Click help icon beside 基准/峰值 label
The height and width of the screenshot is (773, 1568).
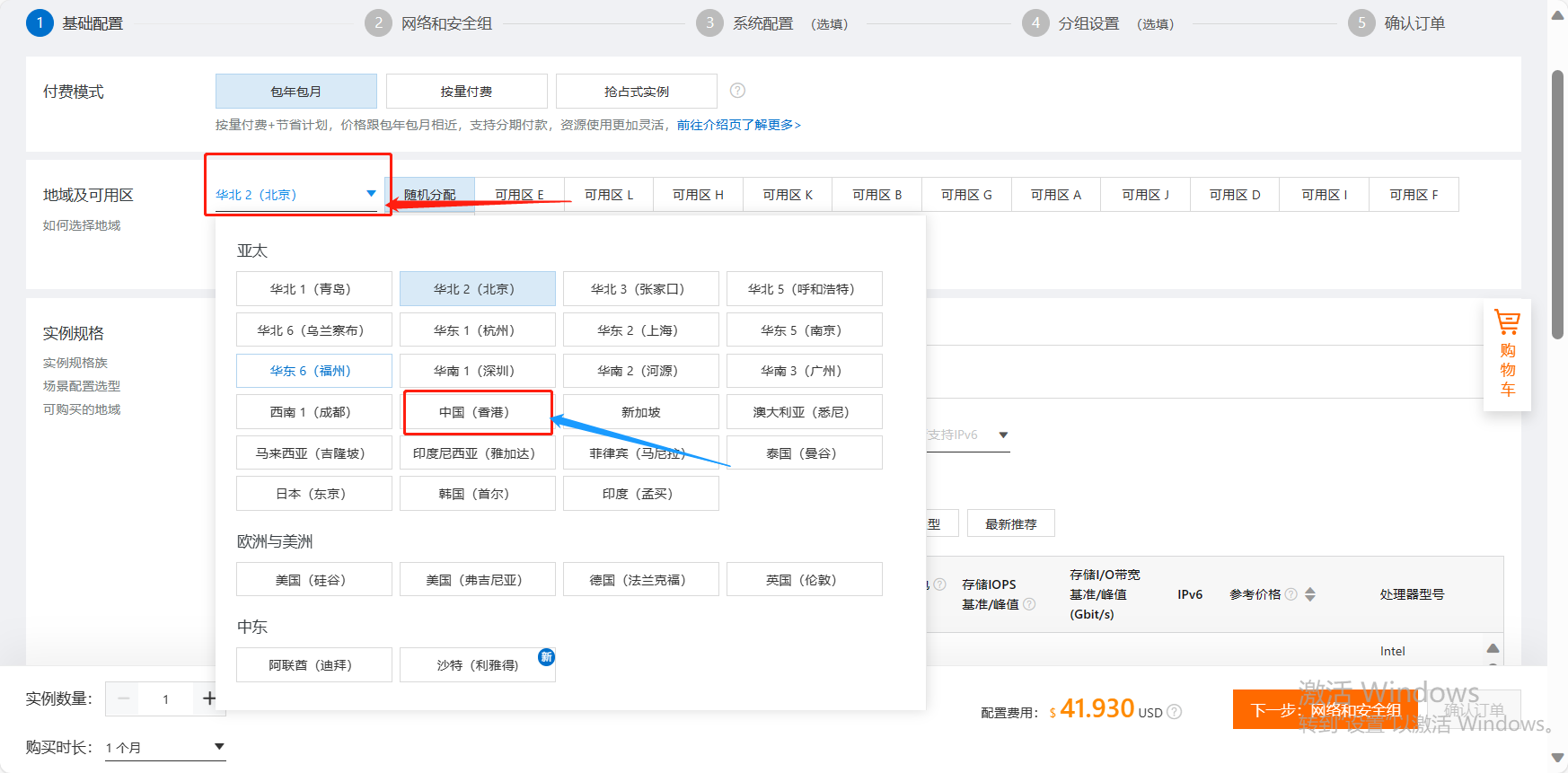click(1029, 604)
